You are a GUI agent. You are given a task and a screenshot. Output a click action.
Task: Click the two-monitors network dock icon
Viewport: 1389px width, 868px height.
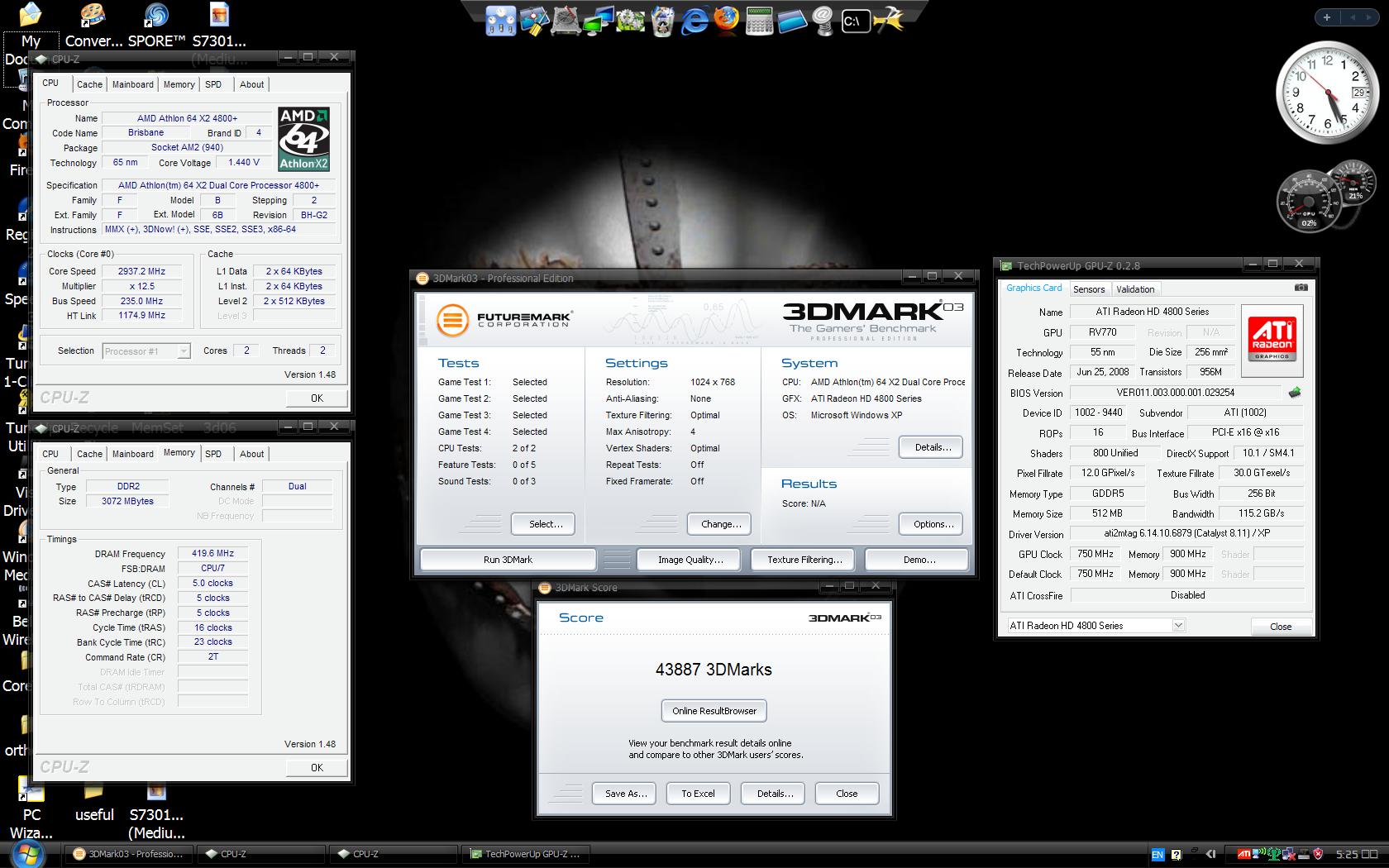pyautogui.click(x=598, y=21)
